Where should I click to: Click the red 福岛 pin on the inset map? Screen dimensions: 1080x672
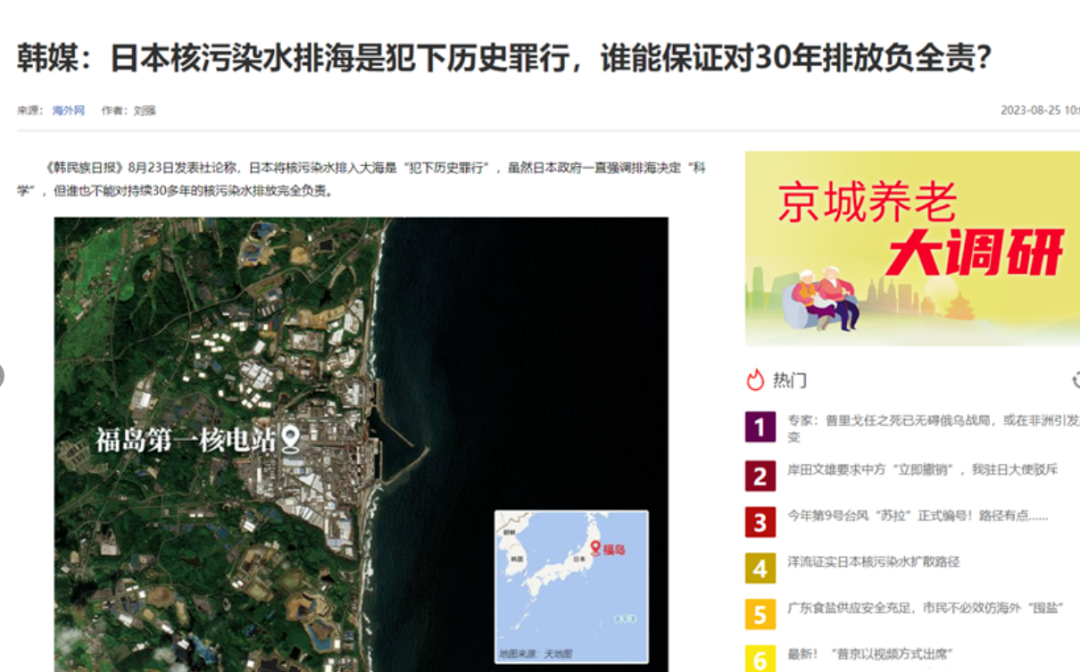(596, 547)
